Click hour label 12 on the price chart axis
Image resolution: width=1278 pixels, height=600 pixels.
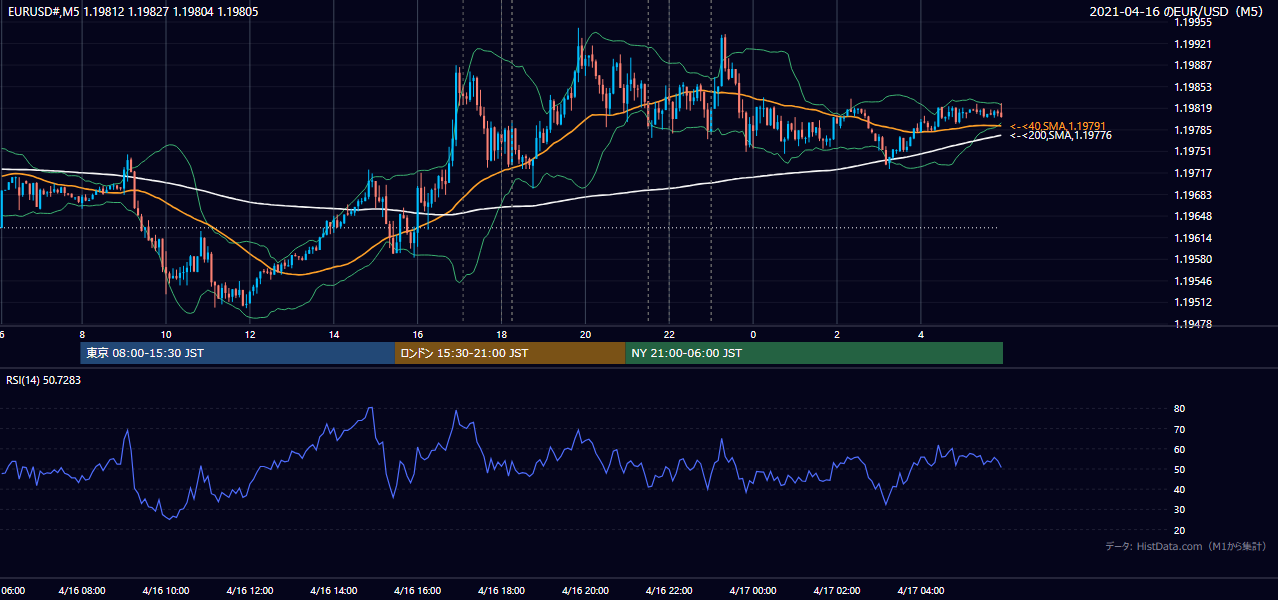click(x=250, y=334)
